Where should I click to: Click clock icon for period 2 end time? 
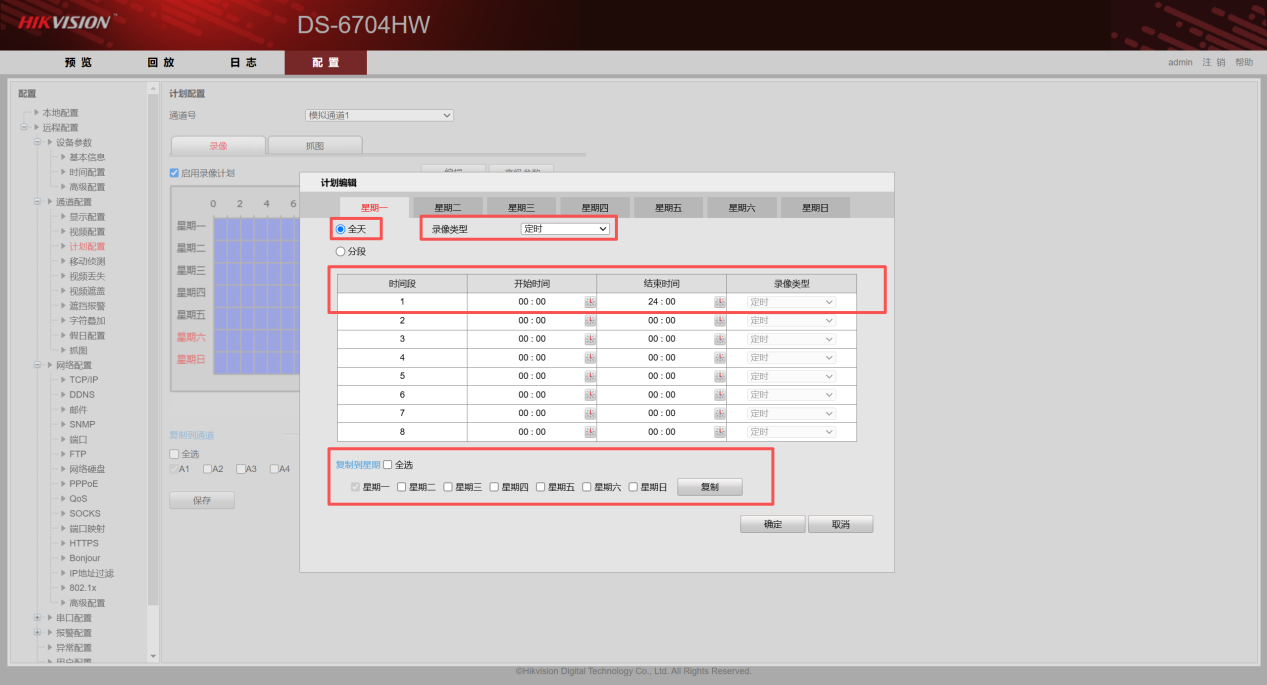tap(719, 321)
